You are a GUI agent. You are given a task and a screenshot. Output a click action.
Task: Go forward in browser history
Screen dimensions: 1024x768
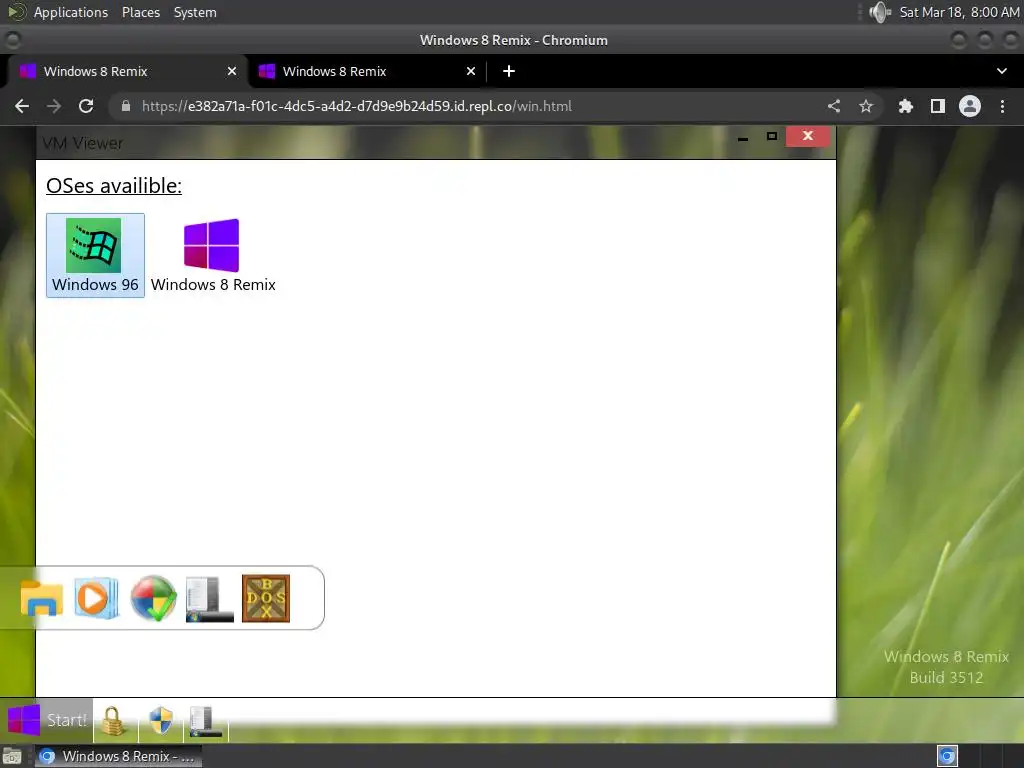pos(54,106)
